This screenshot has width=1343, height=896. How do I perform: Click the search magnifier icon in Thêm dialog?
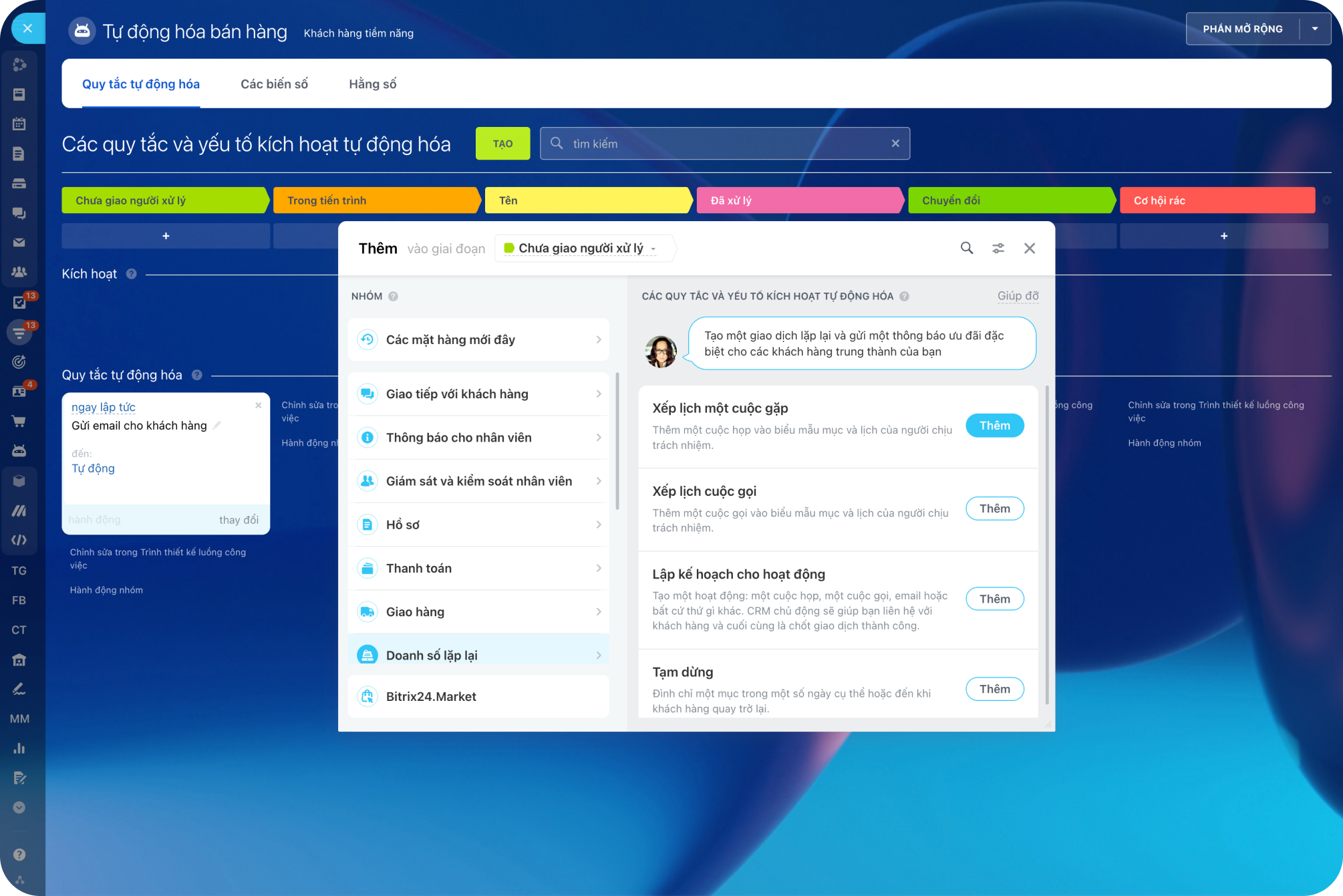tap(966, 248)
